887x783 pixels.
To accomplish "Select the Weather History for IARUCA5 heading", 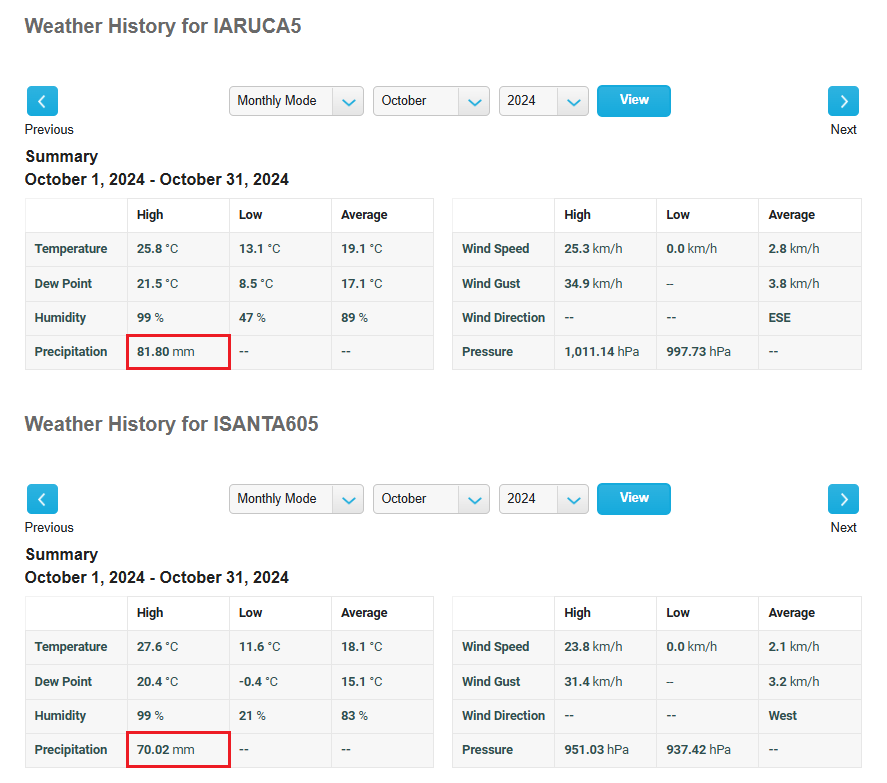I will click(x=163, y=26).
